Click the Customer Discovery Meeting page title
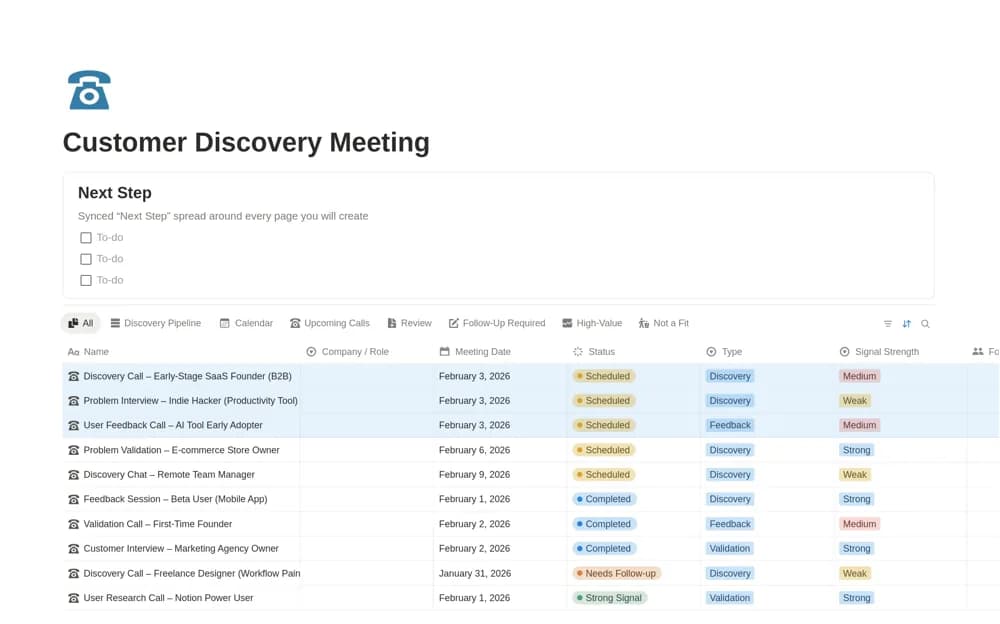Image resolution: width=1000 pixels, height=624 pixels. click(x=246, y=142)
